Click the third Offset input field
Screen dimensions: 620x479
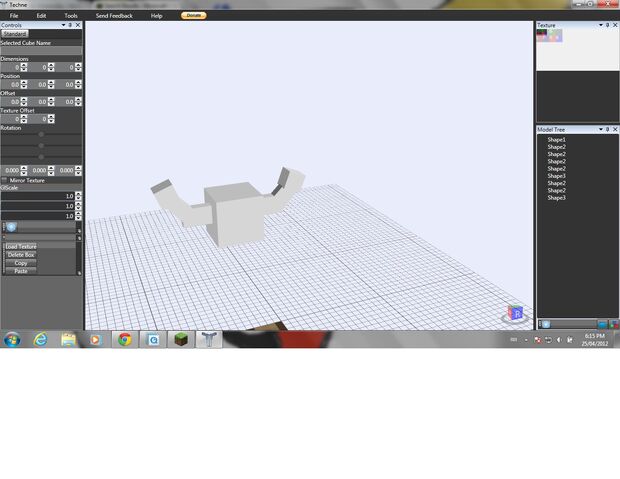click(x=65, y=102)
